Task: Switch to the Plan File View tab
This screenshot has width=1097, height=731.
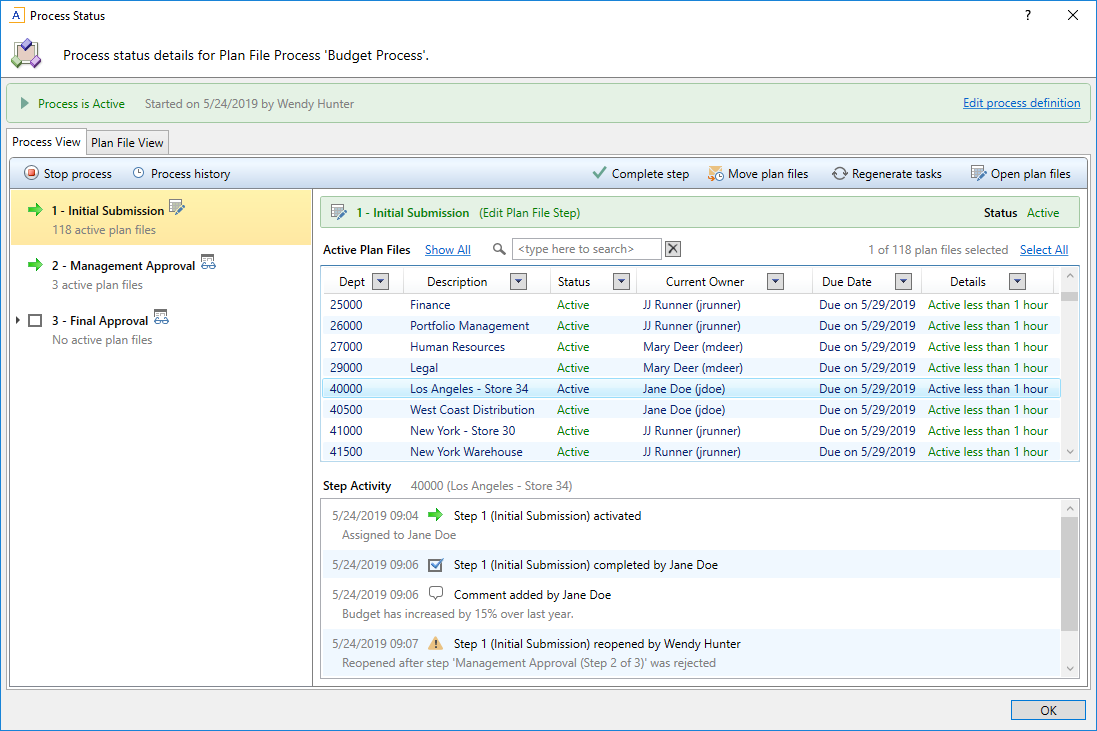Action: [x=127, y=142]
